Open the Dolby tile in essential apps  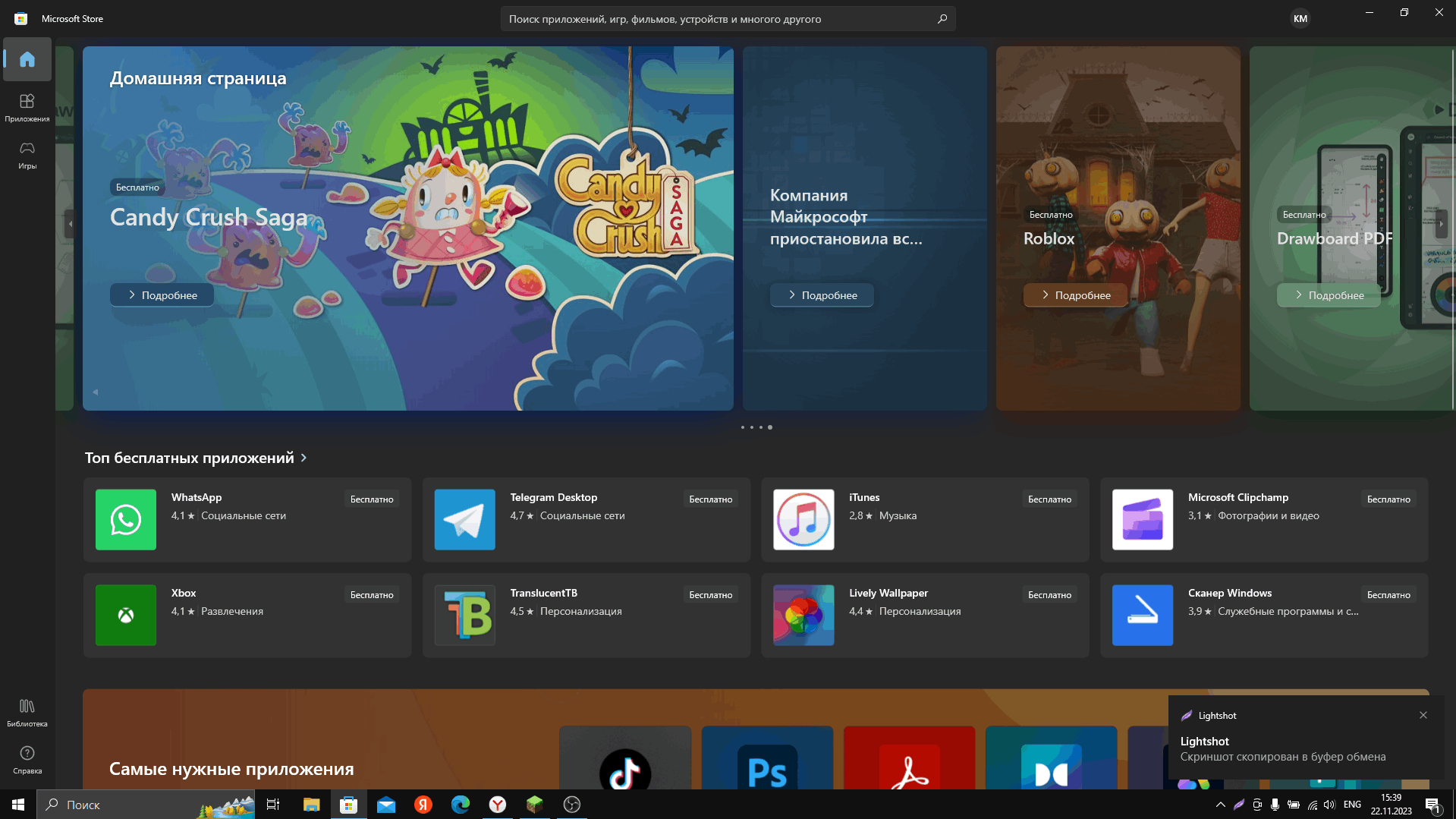(x=1051, y=758)
